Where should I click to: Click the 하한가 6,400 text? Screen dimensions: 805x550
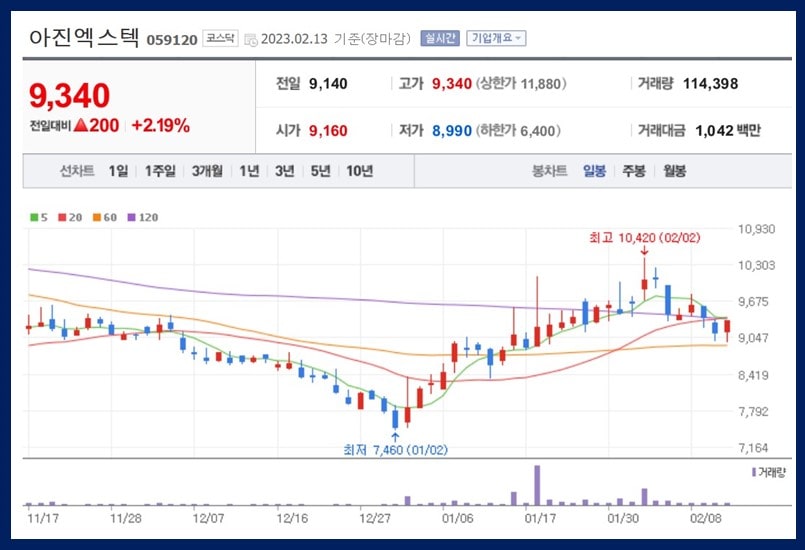519,130
